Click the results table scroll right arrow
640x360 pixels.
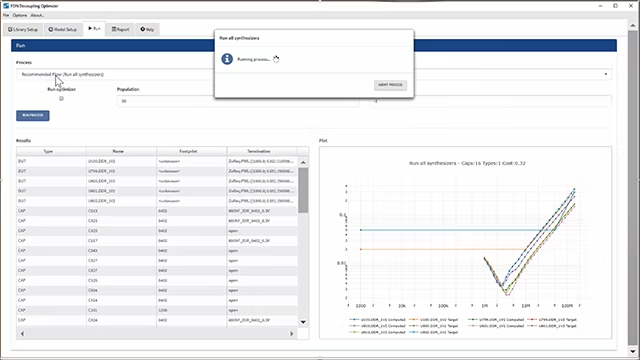291,334
